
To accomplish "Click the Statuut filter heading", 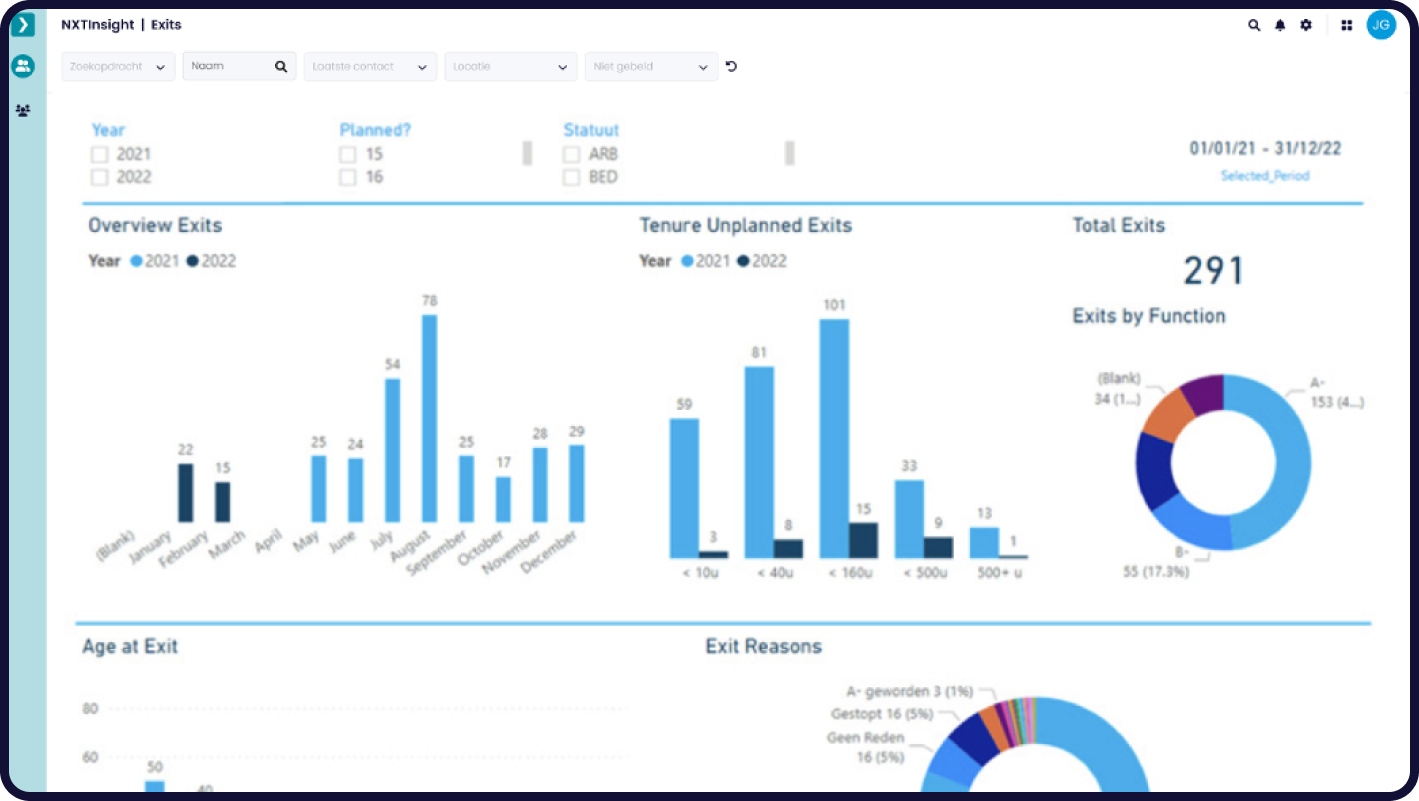I will click(591, 130).
